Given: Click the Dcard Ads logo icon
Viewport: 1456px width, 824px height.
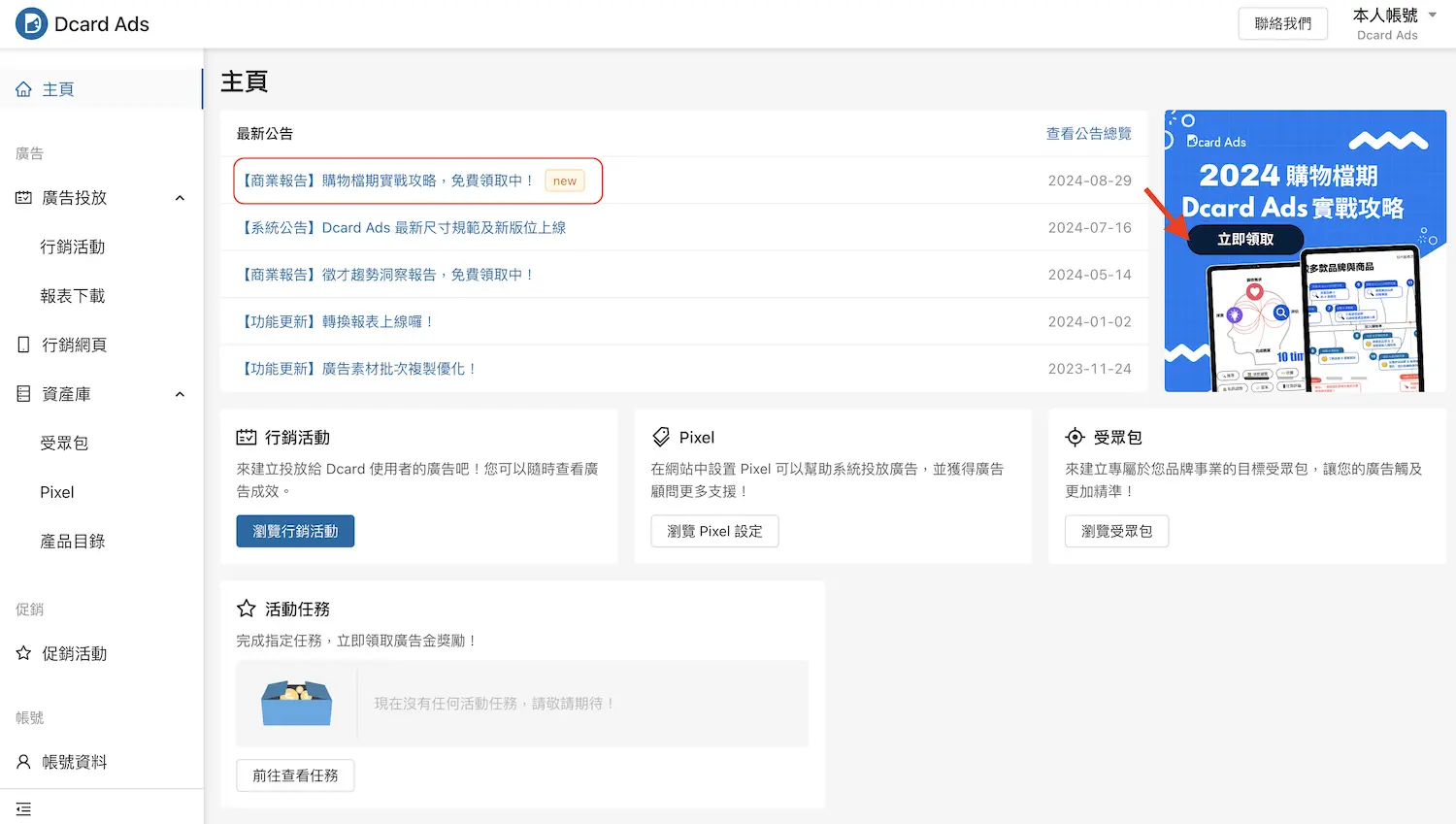Looking at the screenshot, I should [x=31, y=24].
